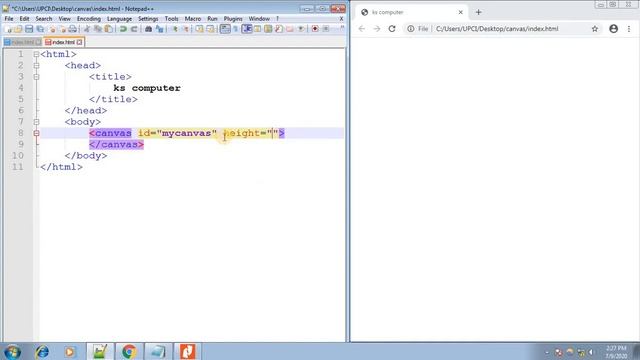
Task: Open the Window menu
Action: point(259,19)
